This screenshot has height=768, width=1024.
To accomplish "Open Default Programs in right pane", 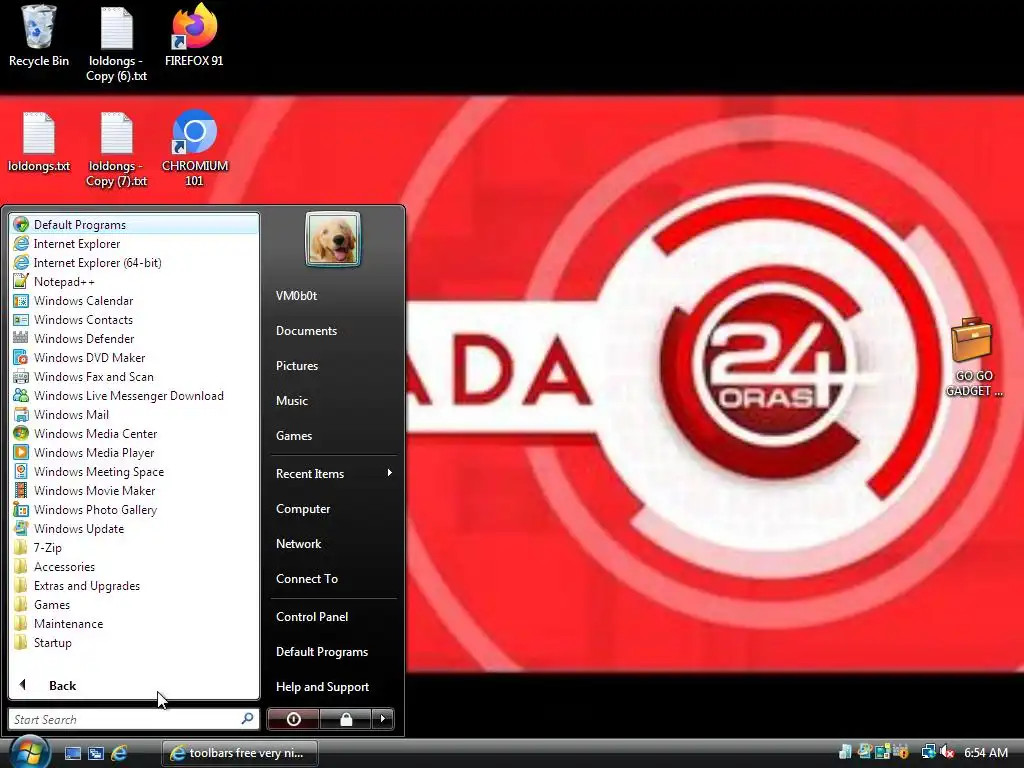I will [321, 651].
